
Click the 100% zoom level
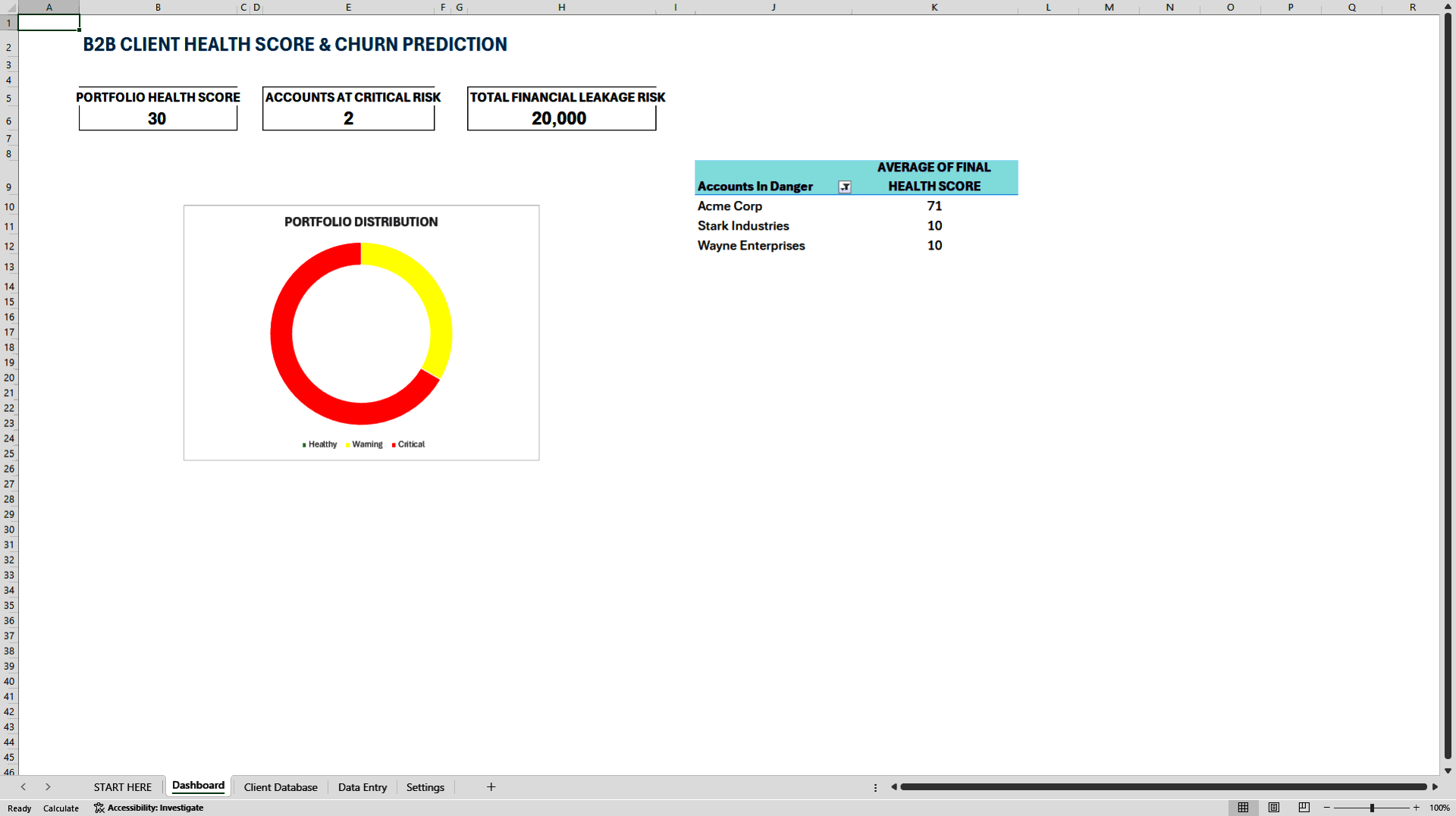pyautogui.click(x=1439, y=808)
